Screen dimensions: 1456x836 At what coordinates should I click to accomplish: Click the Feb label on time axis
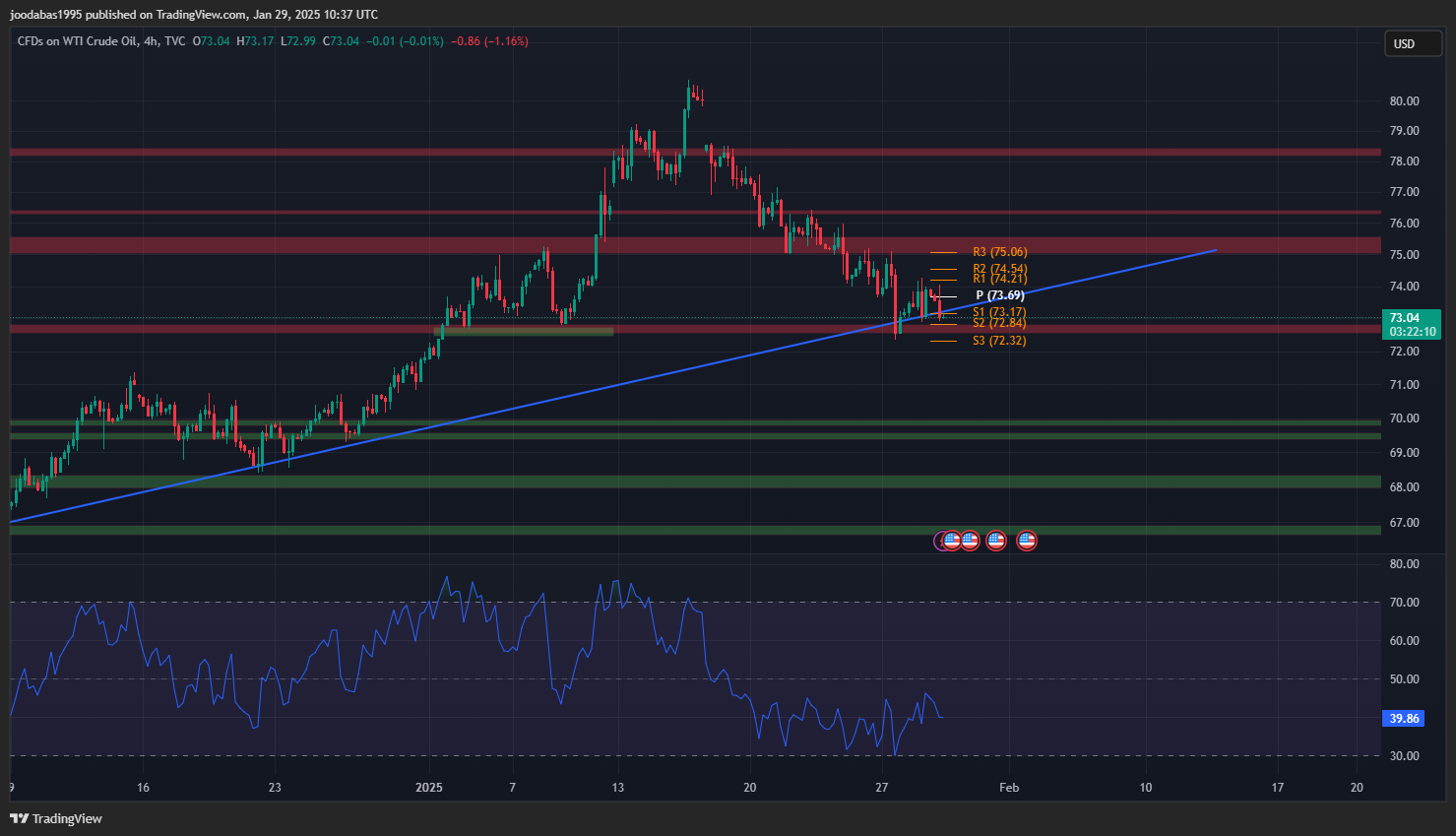tap(1008, 788)
